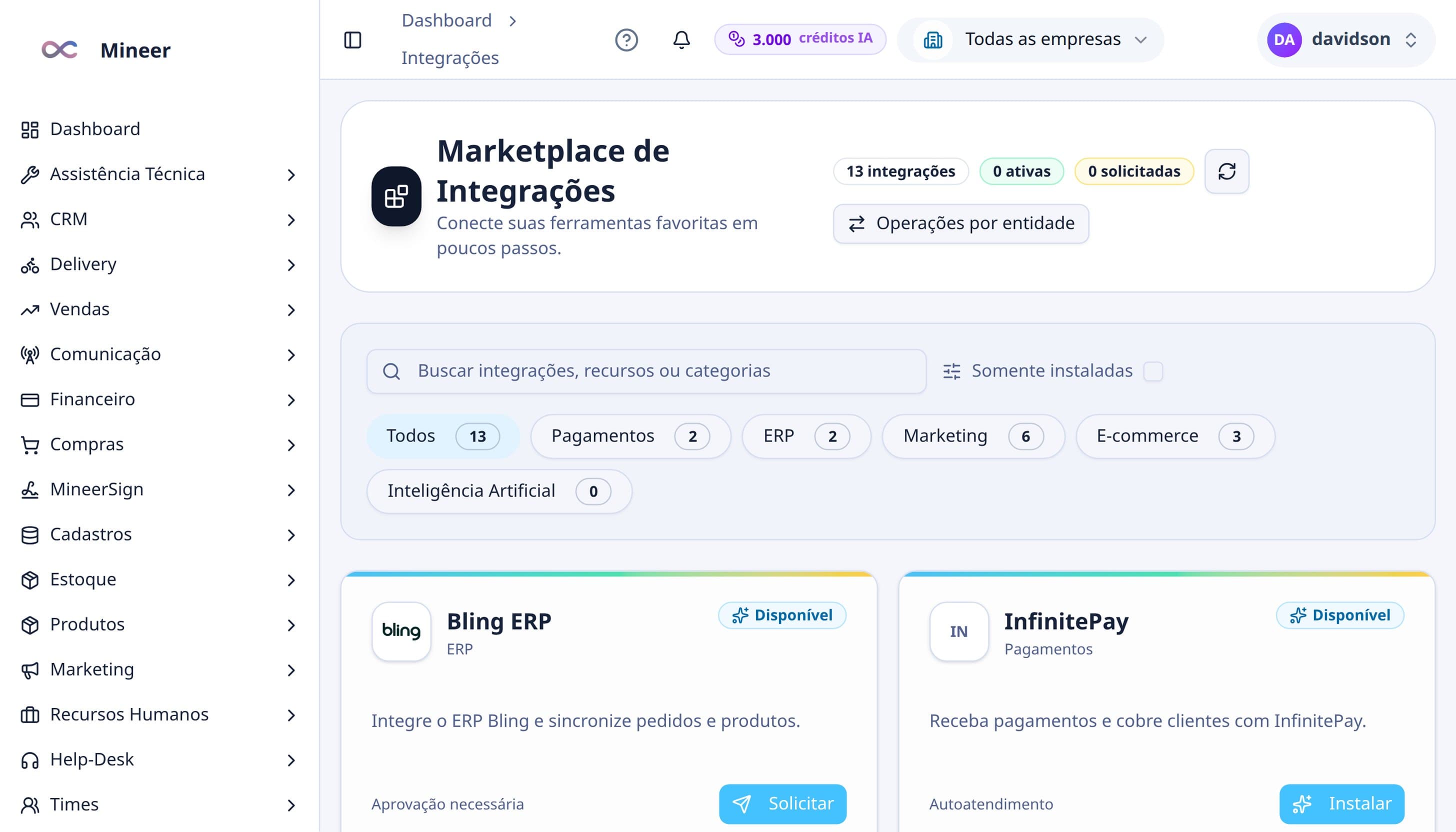Viewport: 1456px width, 832px height.
Task: Click the Comunicação antenna icon
Action: [29, 355]
